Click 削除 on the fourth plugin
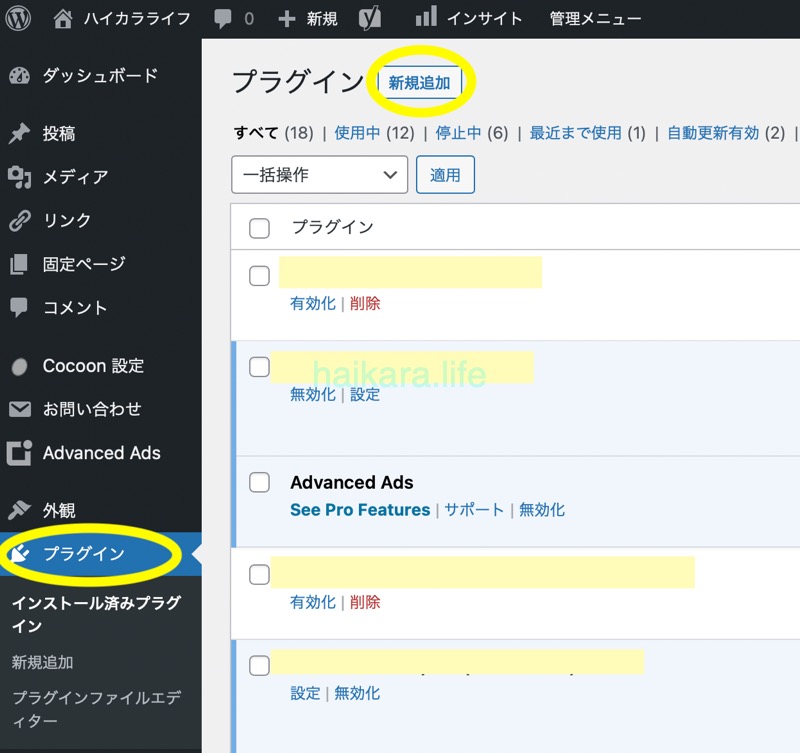This screenshot has width=800, height=753. pyautogui.click(x=365, y=603)
